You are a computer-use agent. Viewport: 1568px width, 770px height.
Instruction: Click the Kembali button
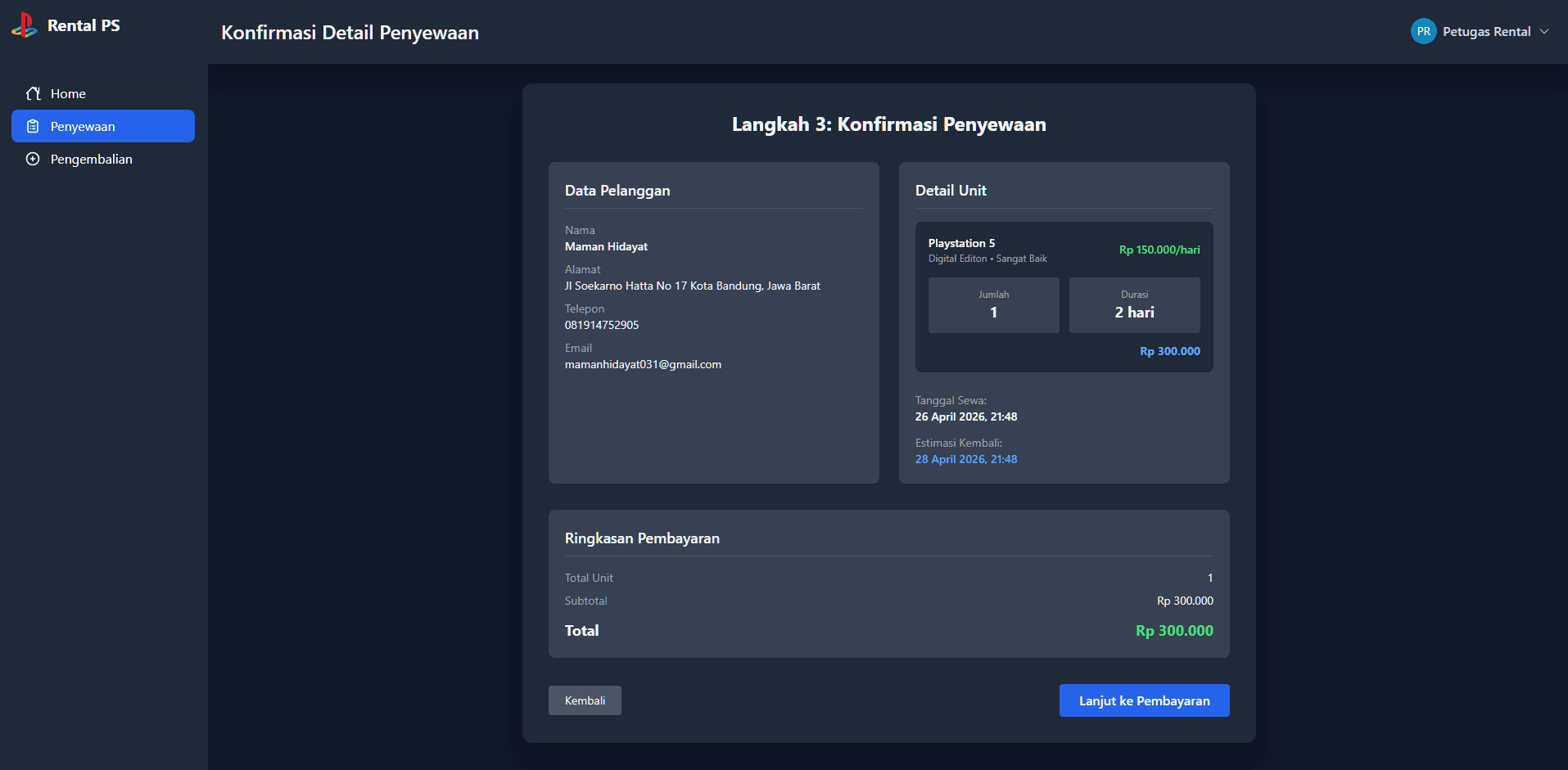[x=585, y=700]
